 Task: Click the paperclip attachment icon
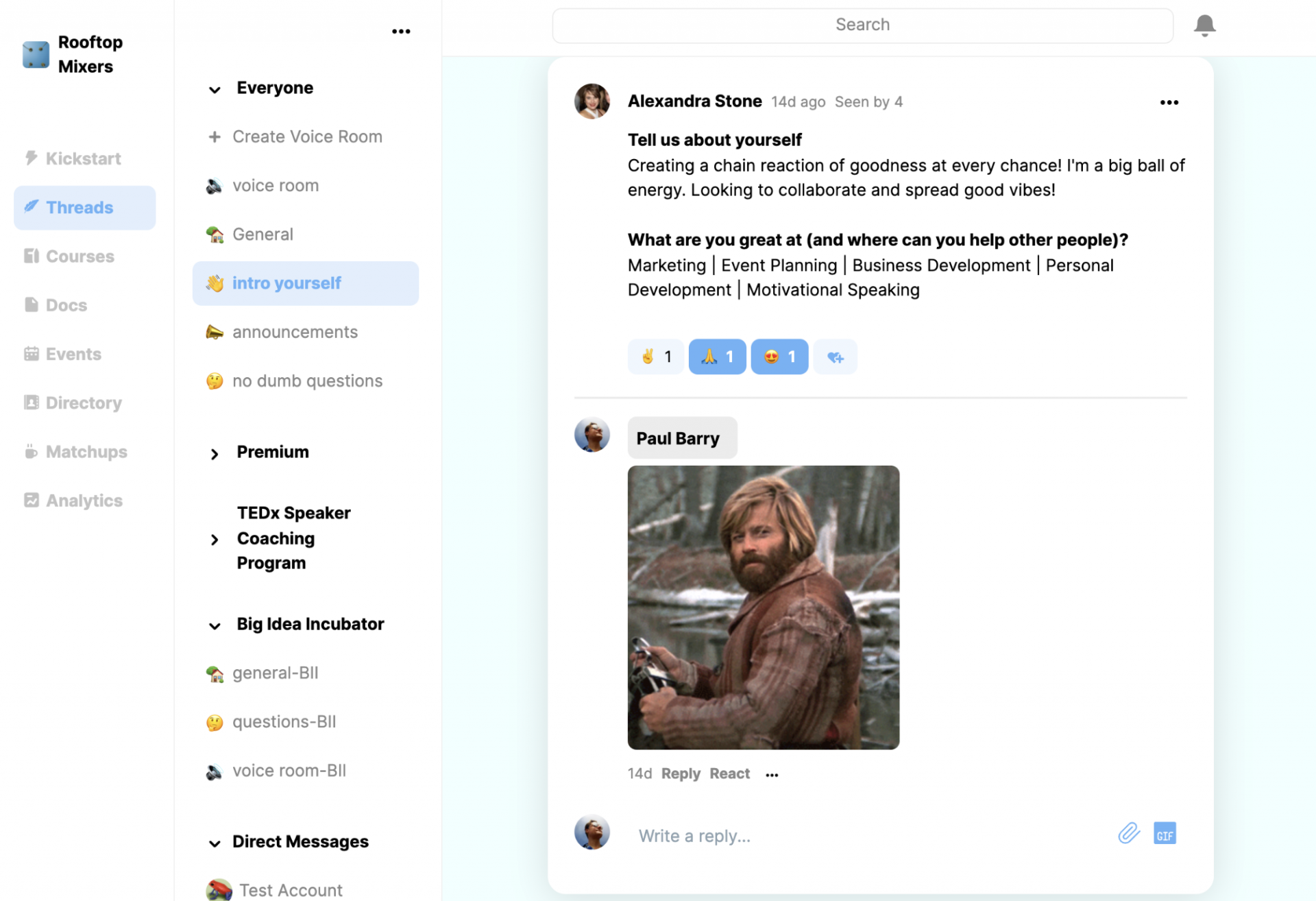[x=1128, y=834]
